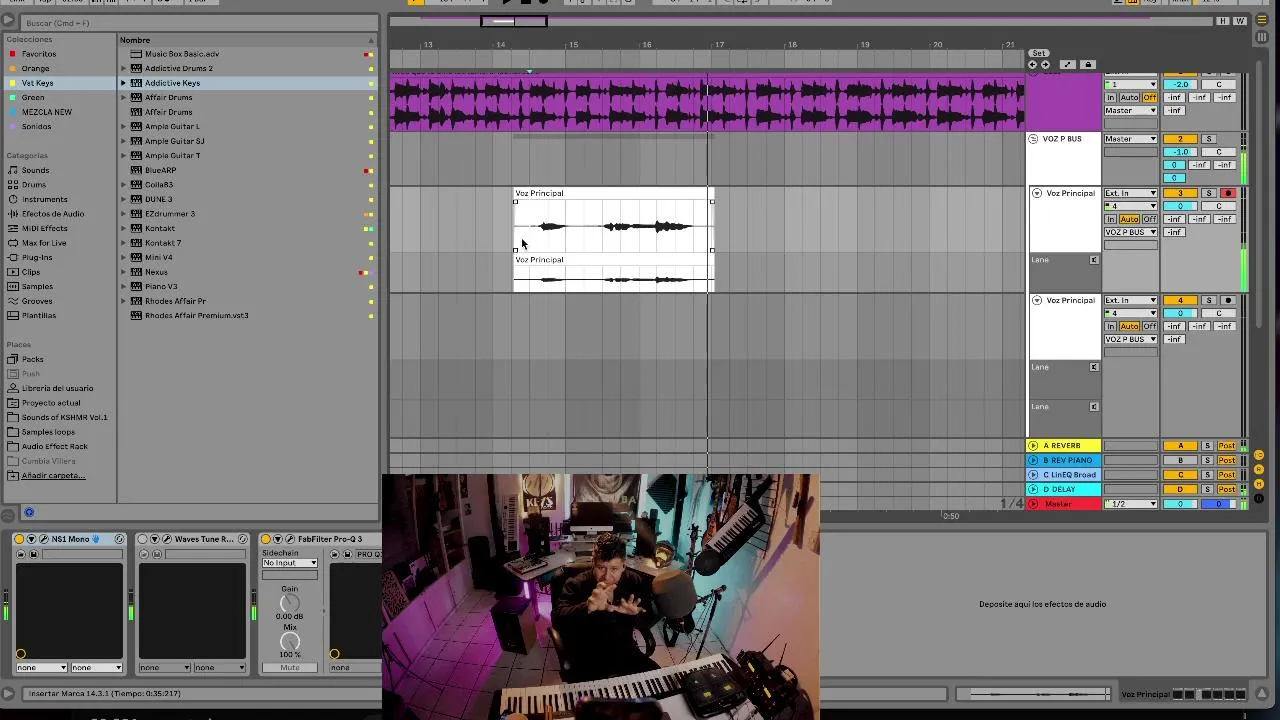Adjust the FabFilter Mix knob
Viewport: 1280px width, 720px height.
290,642
